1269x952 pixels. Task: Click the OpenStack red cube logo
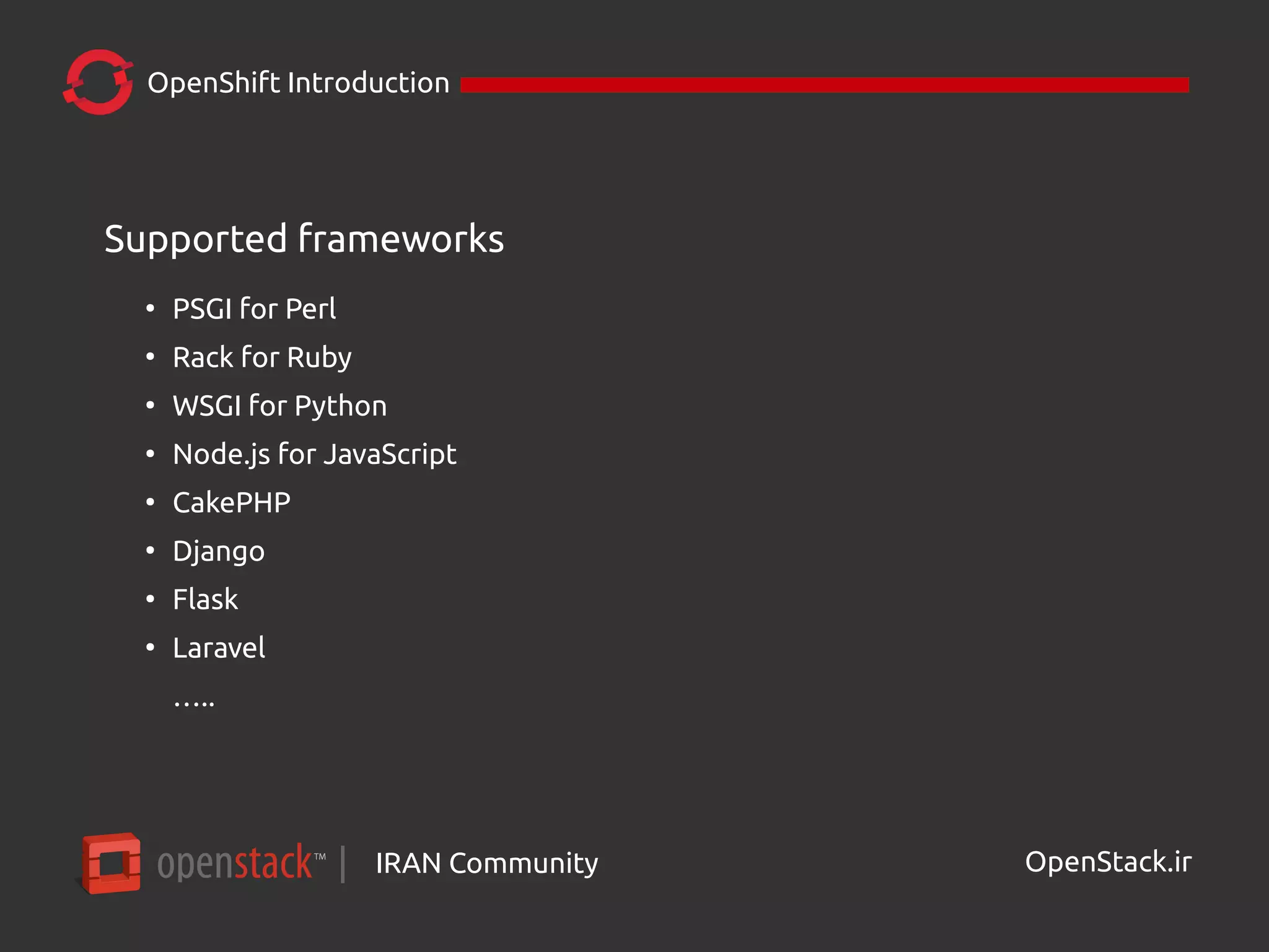pyautogui.click(x=112, y=863)
